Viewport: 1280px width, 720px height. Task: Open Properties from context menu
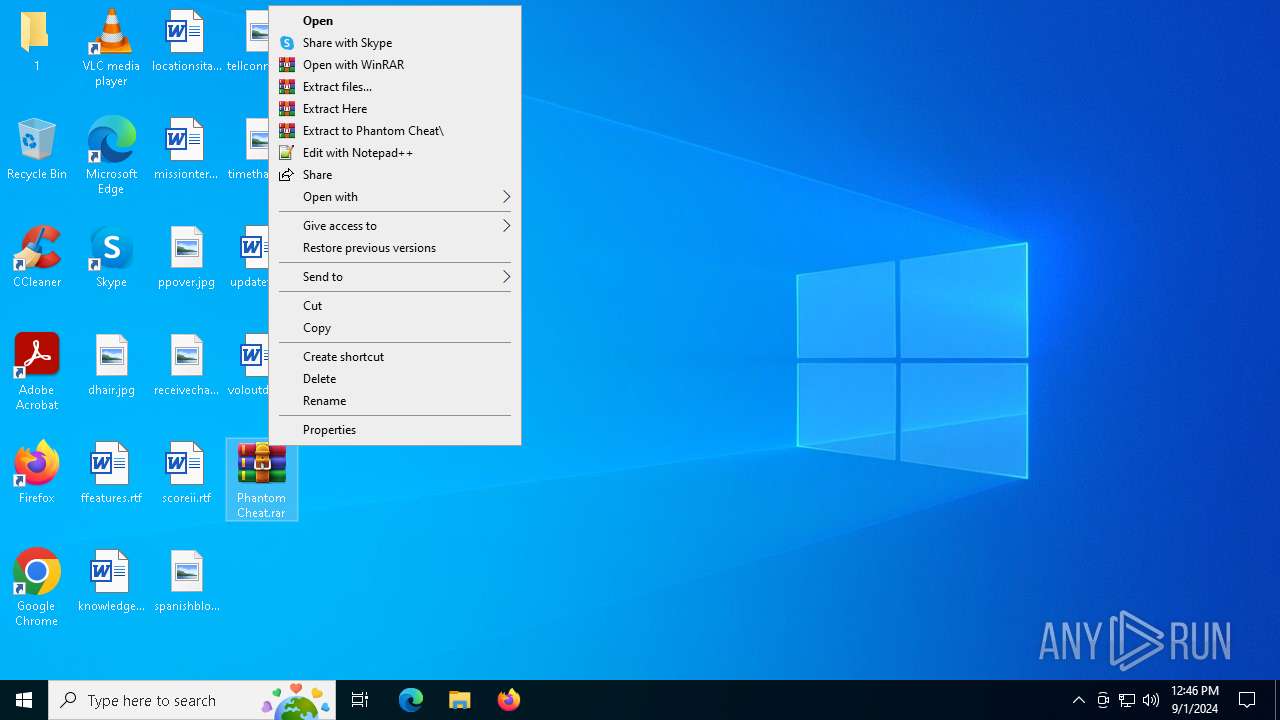click(395, 430)
